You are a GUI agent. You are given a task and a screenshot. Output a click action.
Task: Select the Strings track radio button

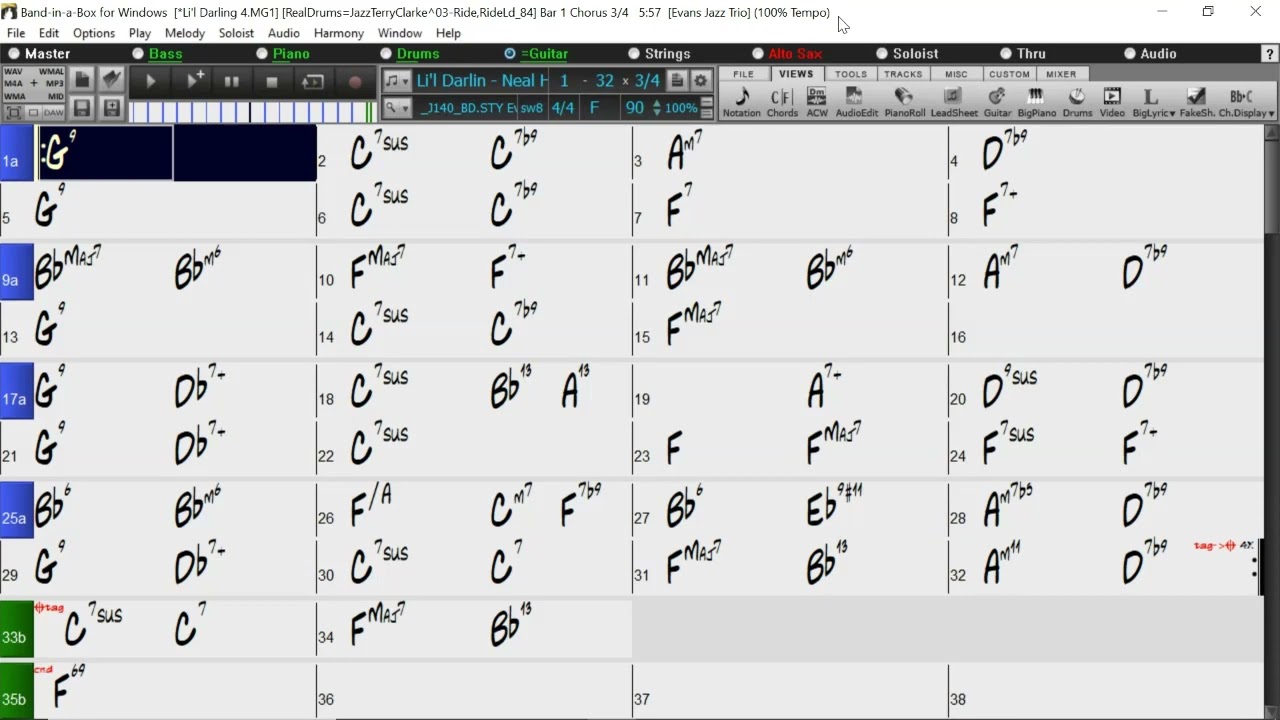tap(634, 54)
